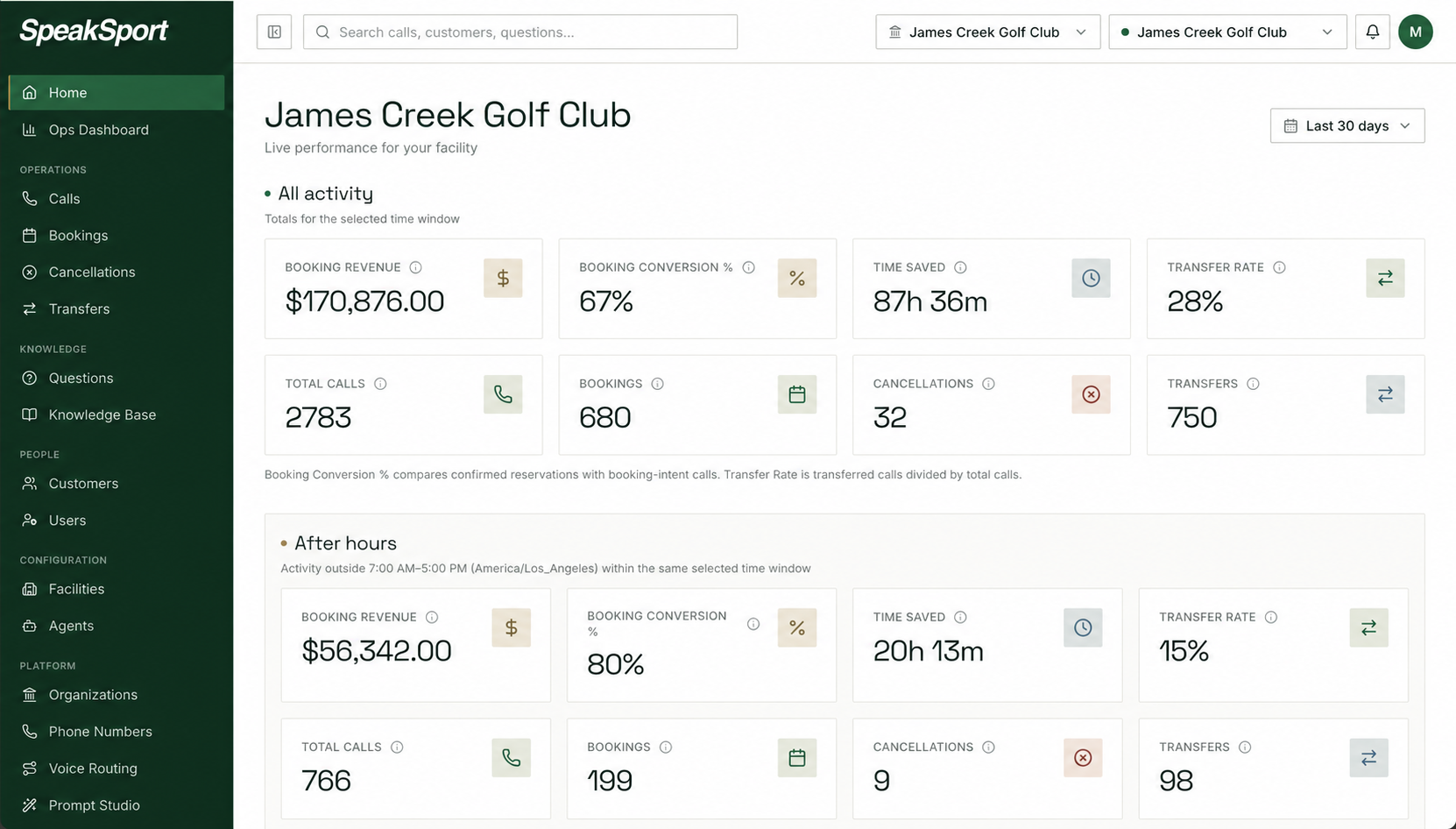Viewport: 1456px width, 829px height.
Task: Open Voice Routing in sidebar
Action: tap(117, 769)
